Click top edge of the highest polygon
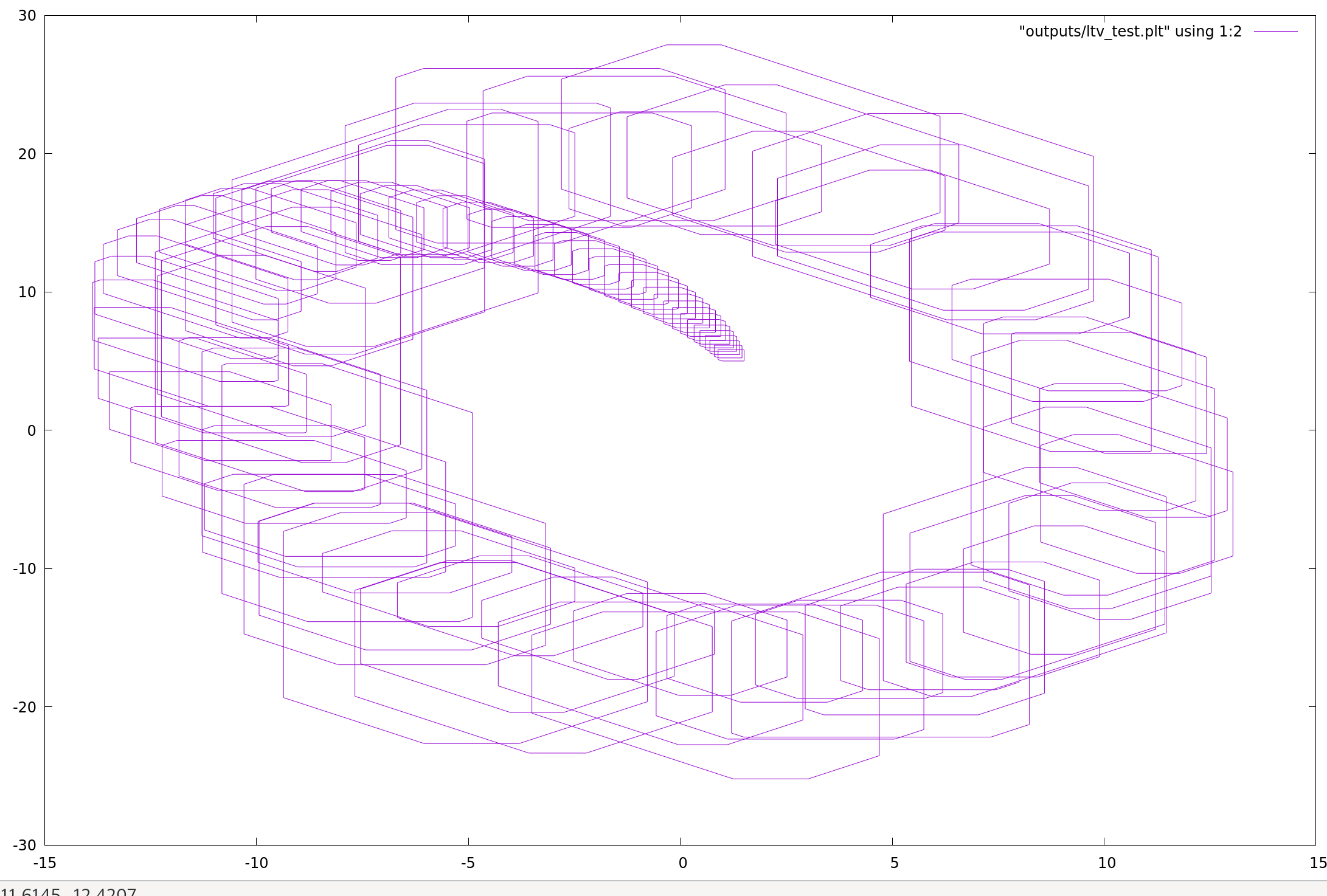The height and width of the screenshot is (896, 1327). (x=693, y=45)
